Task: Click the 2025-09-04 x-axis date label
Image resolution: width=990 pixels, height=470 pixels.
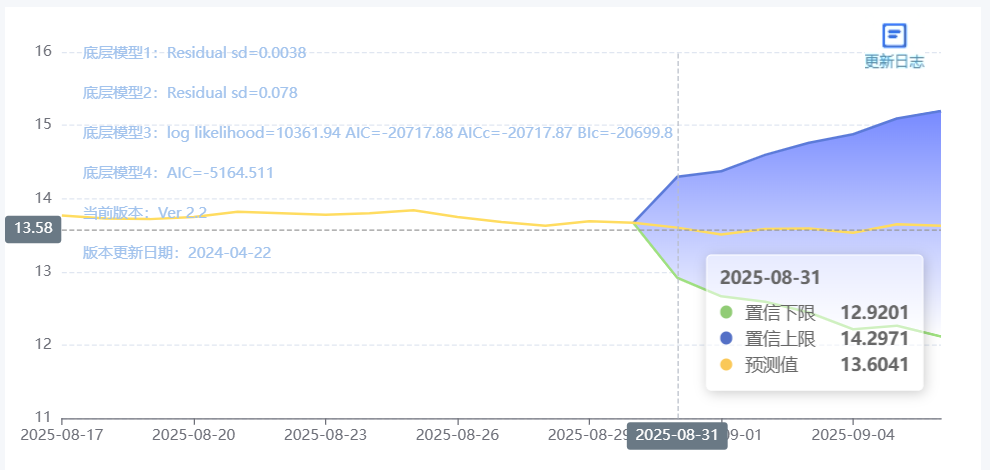Action: point(853,435)
